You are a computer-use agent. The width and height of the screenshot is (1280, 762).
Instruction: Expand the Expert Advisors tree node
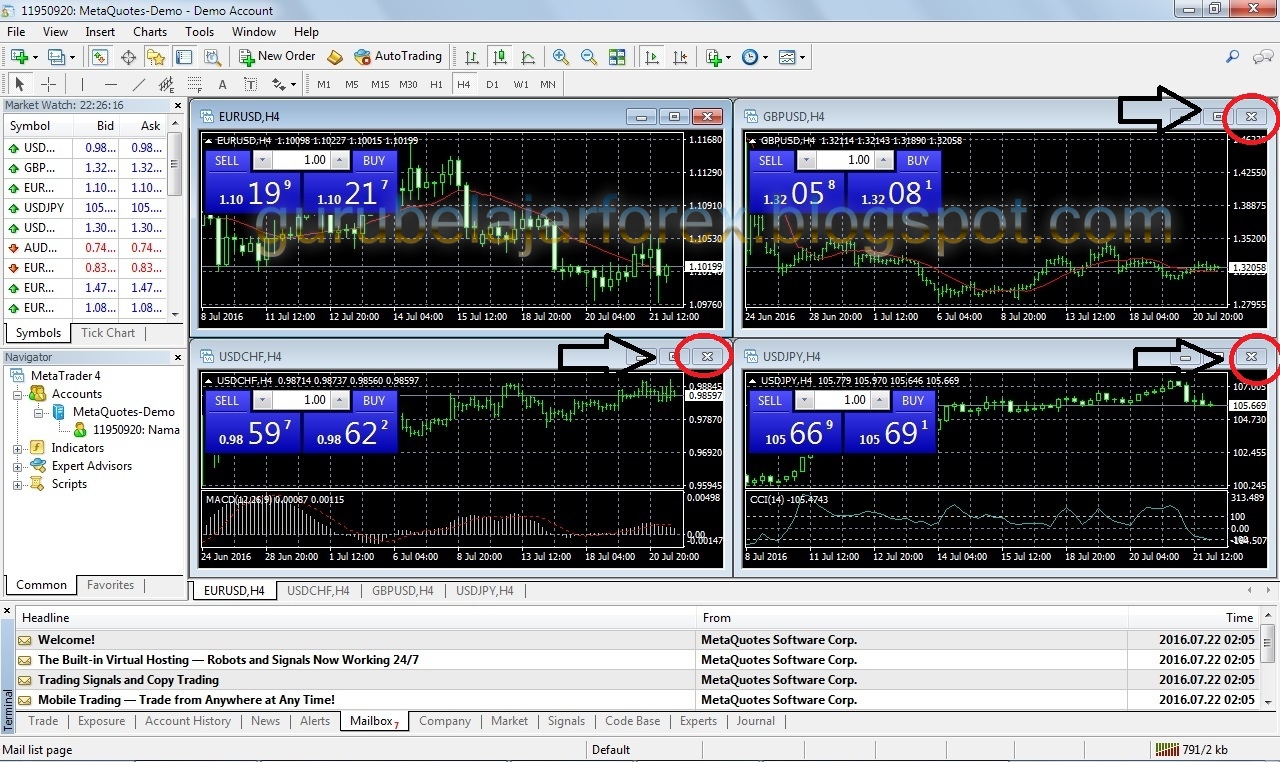(x=18, y=466)
